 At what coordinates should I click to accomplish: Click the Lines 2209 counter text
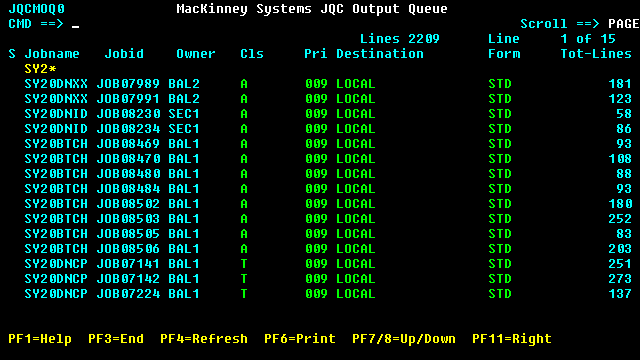(400, 39)
